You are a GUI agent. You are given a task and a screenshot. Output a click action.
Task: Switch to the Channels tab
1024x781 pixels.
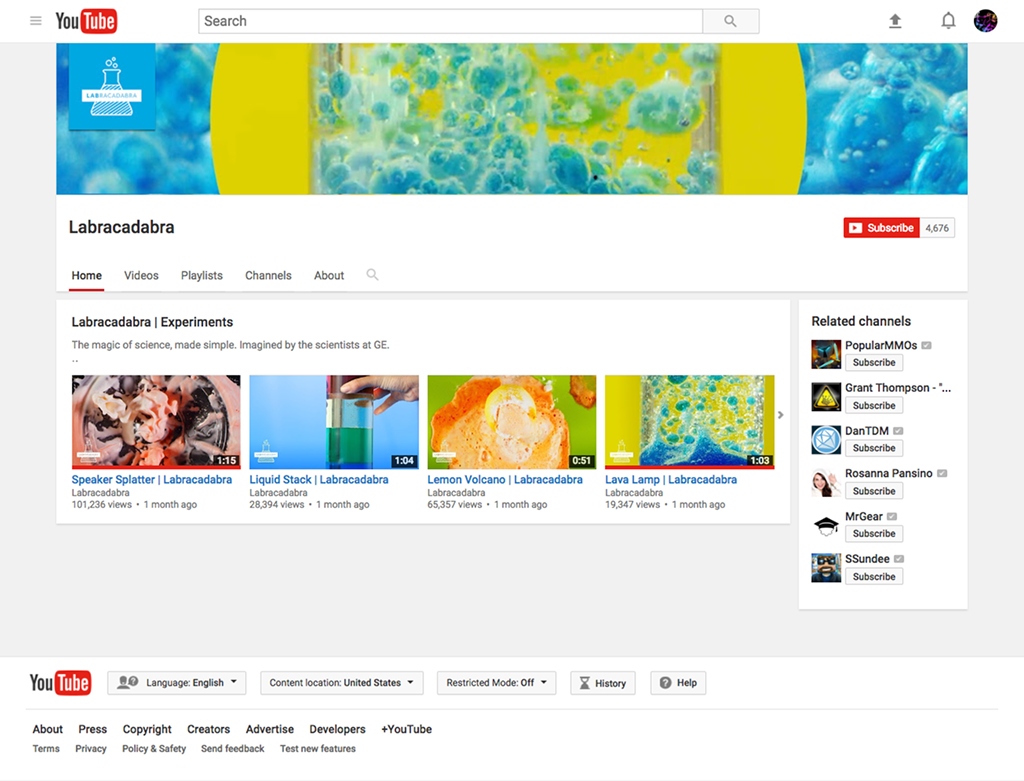[x=268, y=276]
